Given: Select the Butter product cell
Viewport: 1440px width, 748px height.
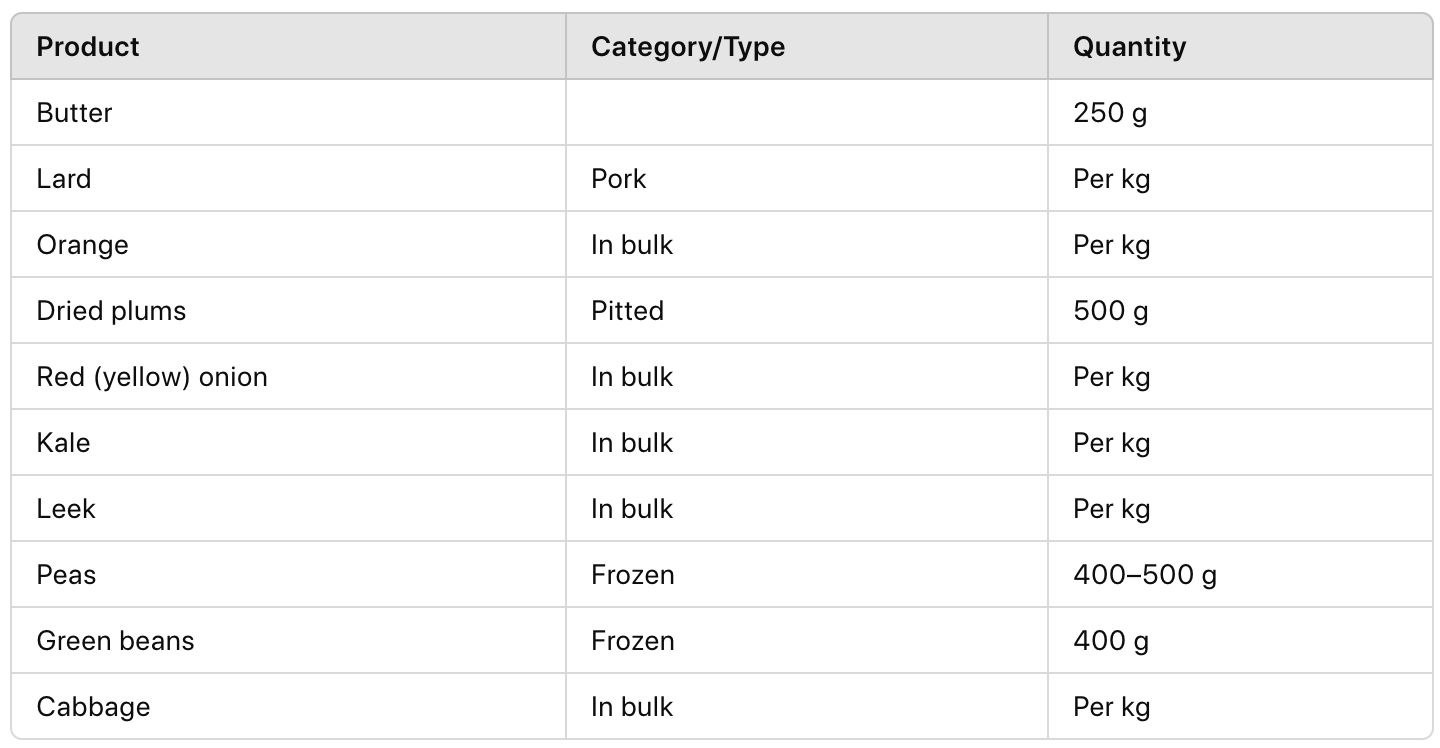Looking at the screenshot, I should 75,113.
